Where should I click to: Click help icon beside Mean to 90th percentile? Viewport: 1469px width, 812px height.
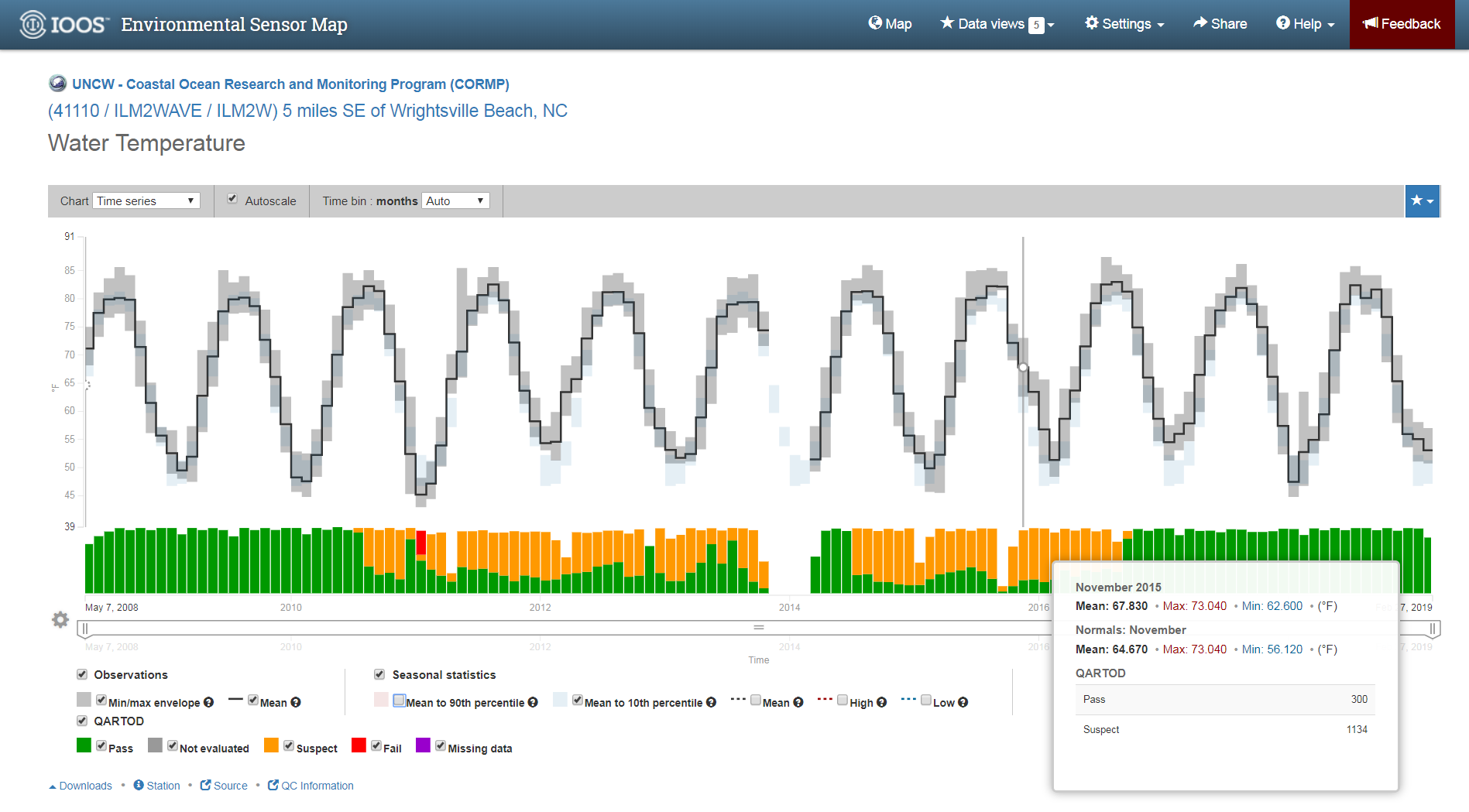[533, 703]
